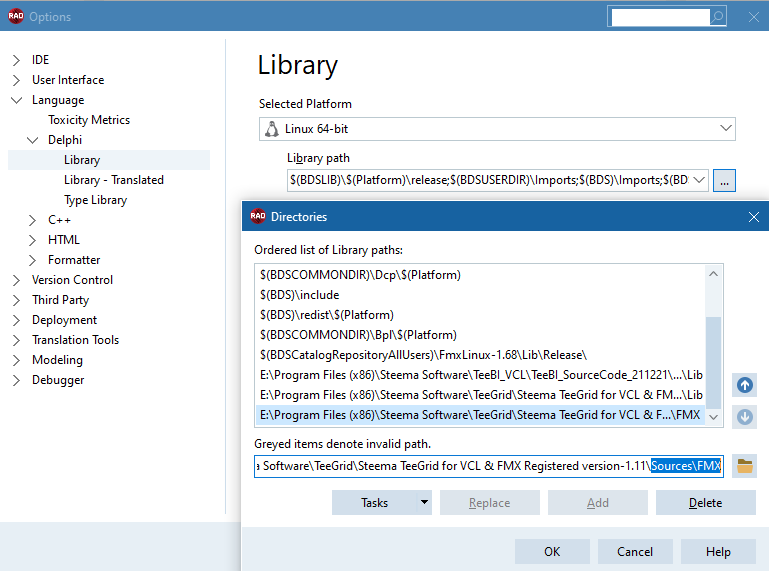Expand the Version Control node

click(16, 280)
